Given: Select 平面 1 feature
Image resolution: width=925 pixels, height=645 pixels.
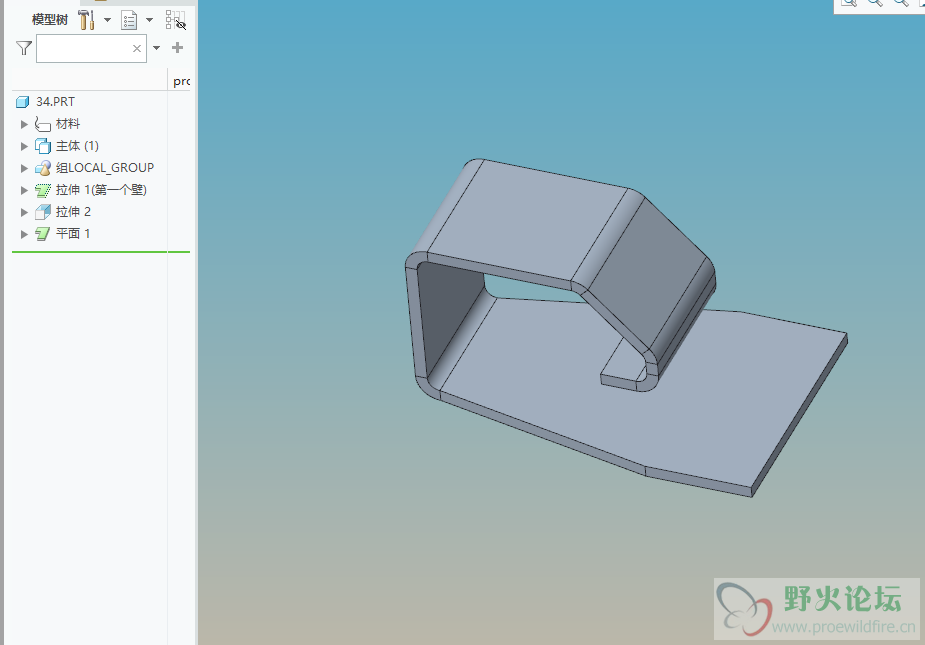Looking at the screenshot, I should [x=73, y=233].
